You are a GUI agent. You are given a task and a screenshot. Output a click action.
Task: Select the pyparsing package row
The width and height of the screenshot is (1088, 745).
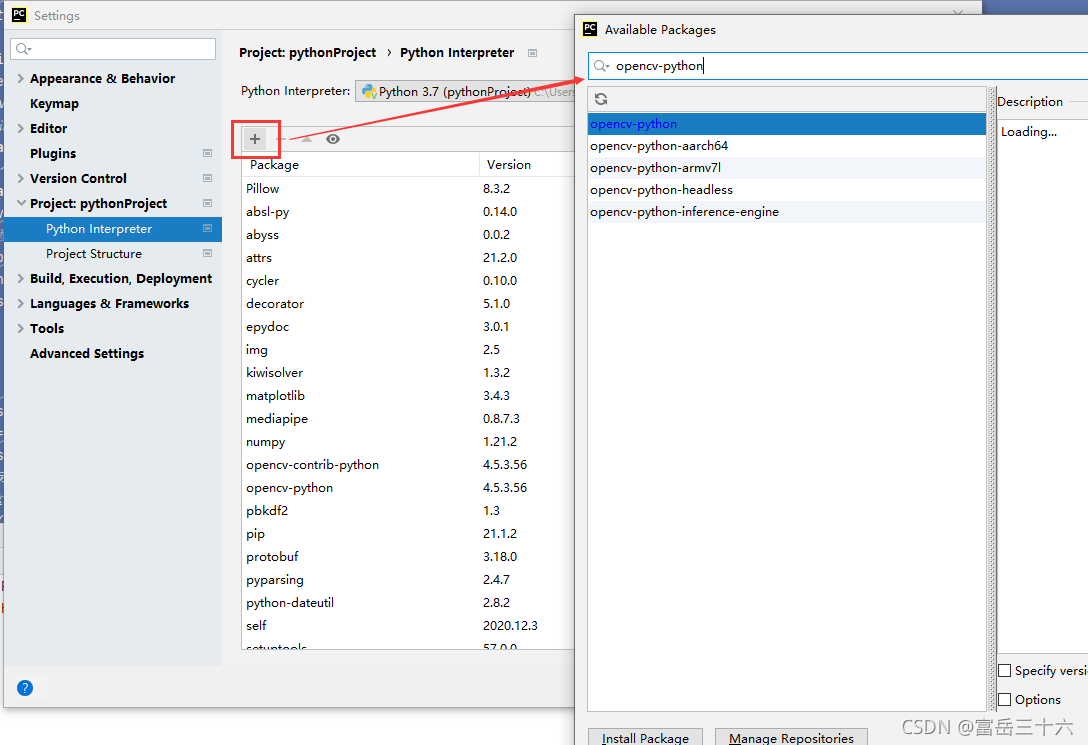408,579
